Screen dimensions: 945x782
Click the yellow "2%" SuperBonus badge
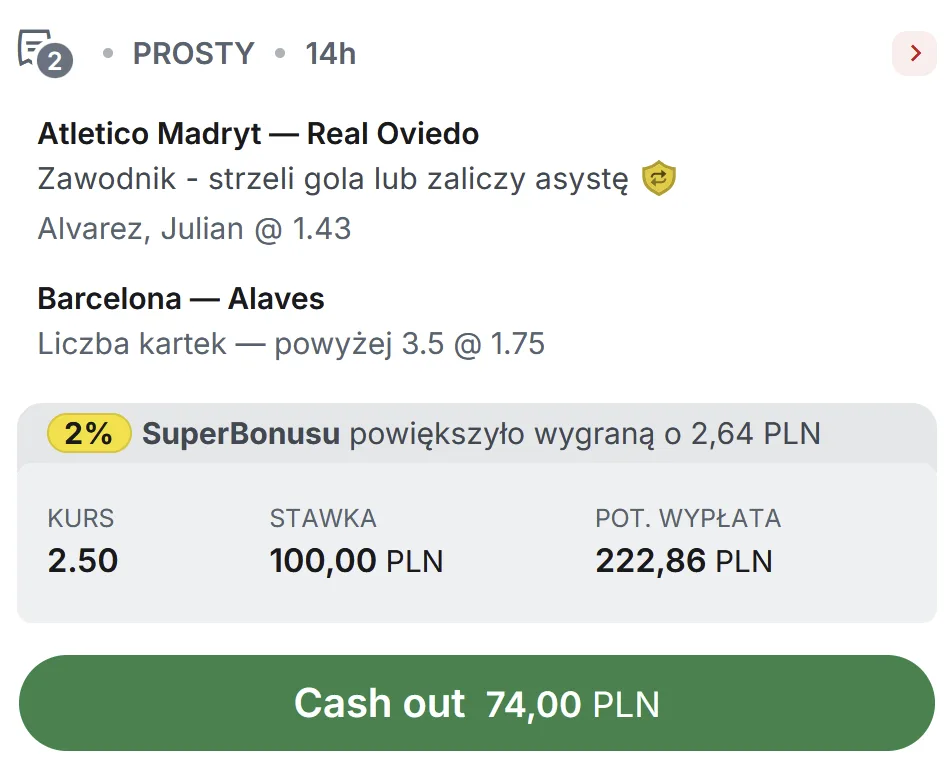point(88,434)
